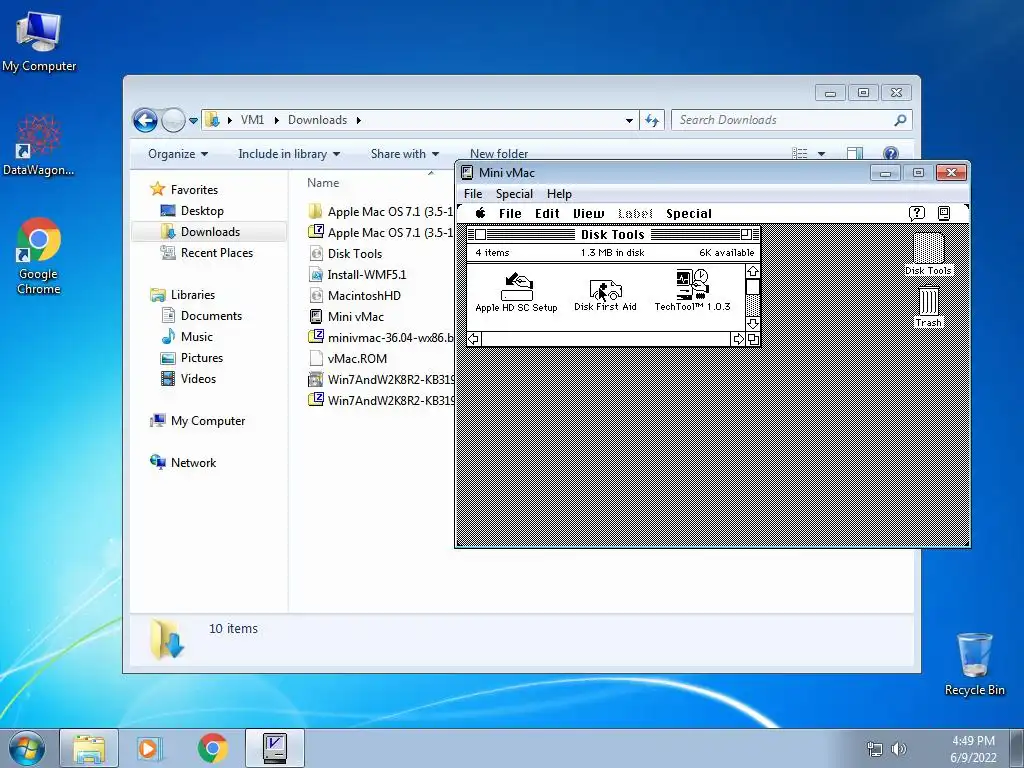1024x768 pixels.
Task: Click the arrow between VM1 and Downloads
Action: [276, 121]
